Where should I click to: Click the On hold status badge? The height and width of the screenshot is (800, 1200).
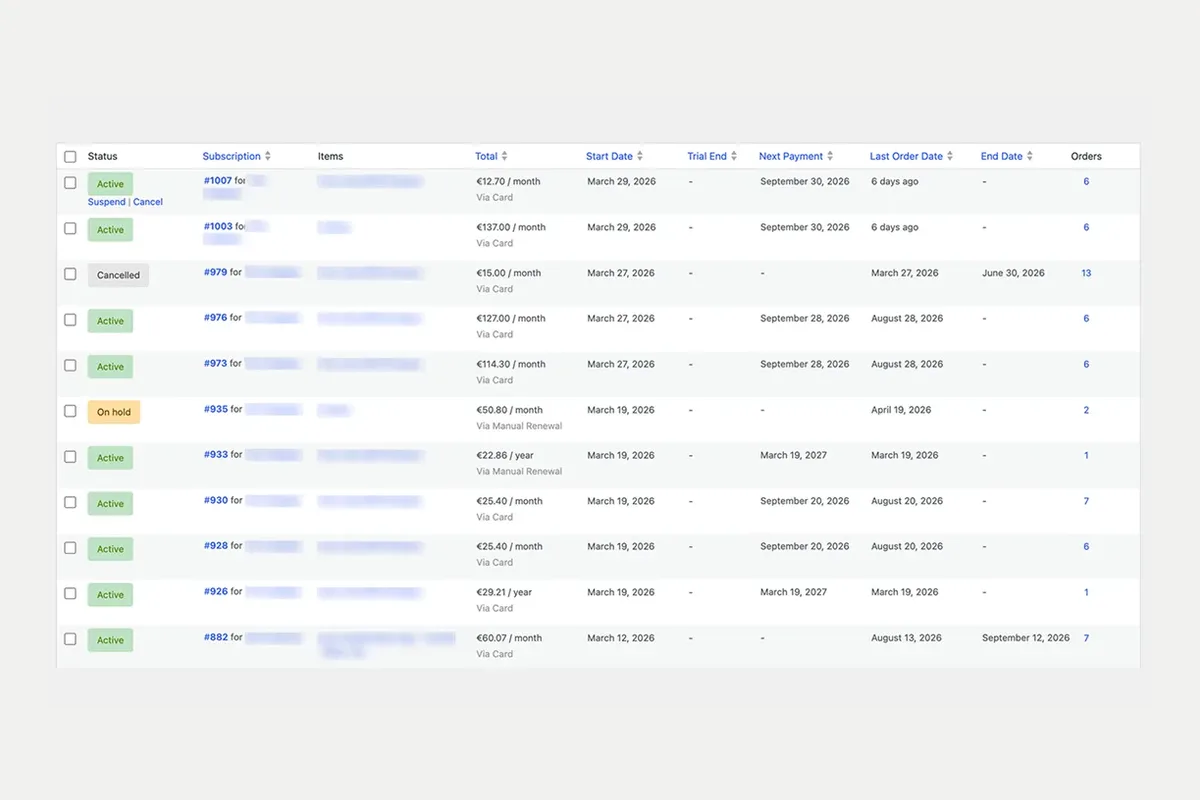point(114,412)
